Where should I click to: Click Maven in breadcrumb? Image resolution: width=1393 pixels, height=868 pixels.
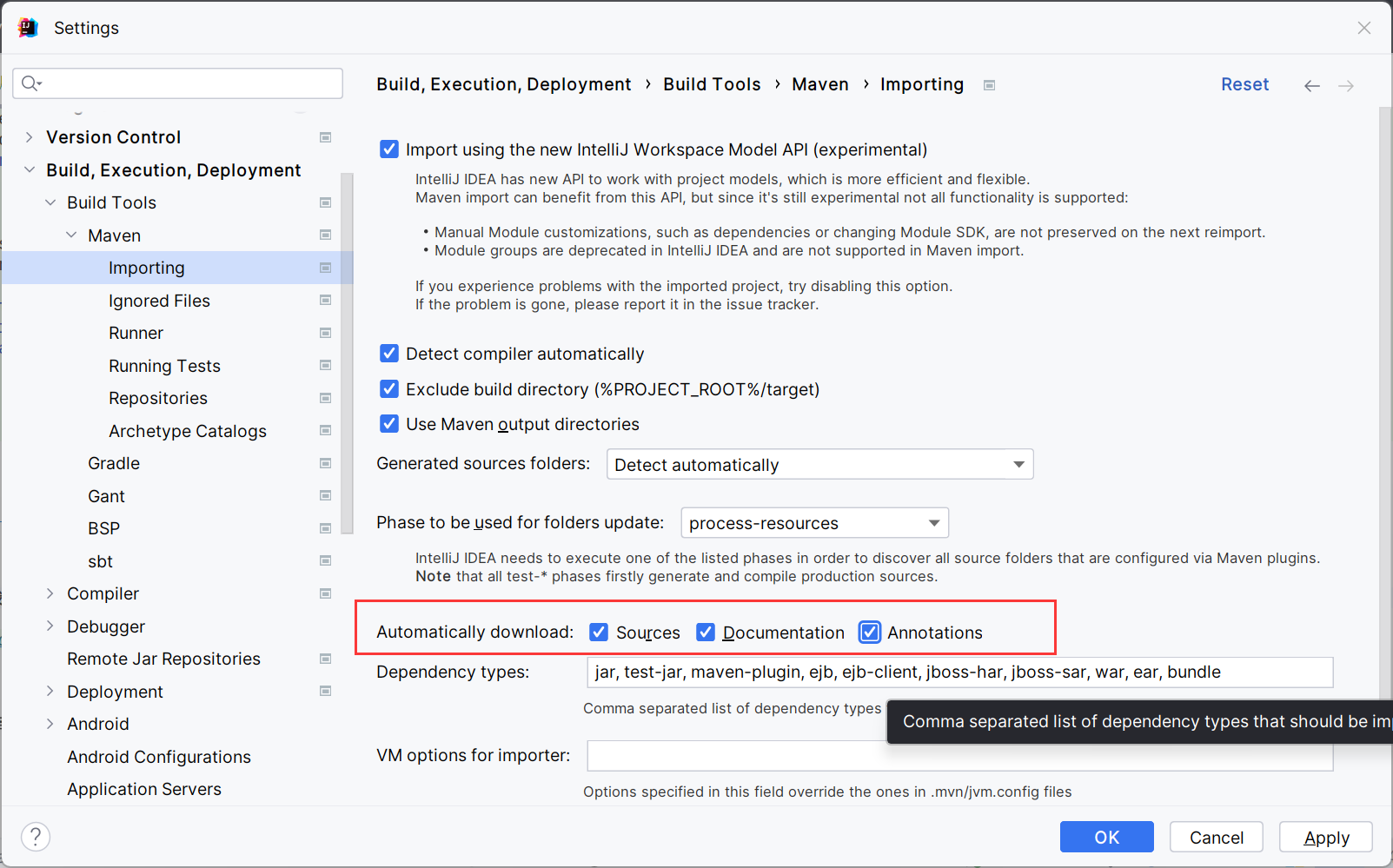point(820,84)
